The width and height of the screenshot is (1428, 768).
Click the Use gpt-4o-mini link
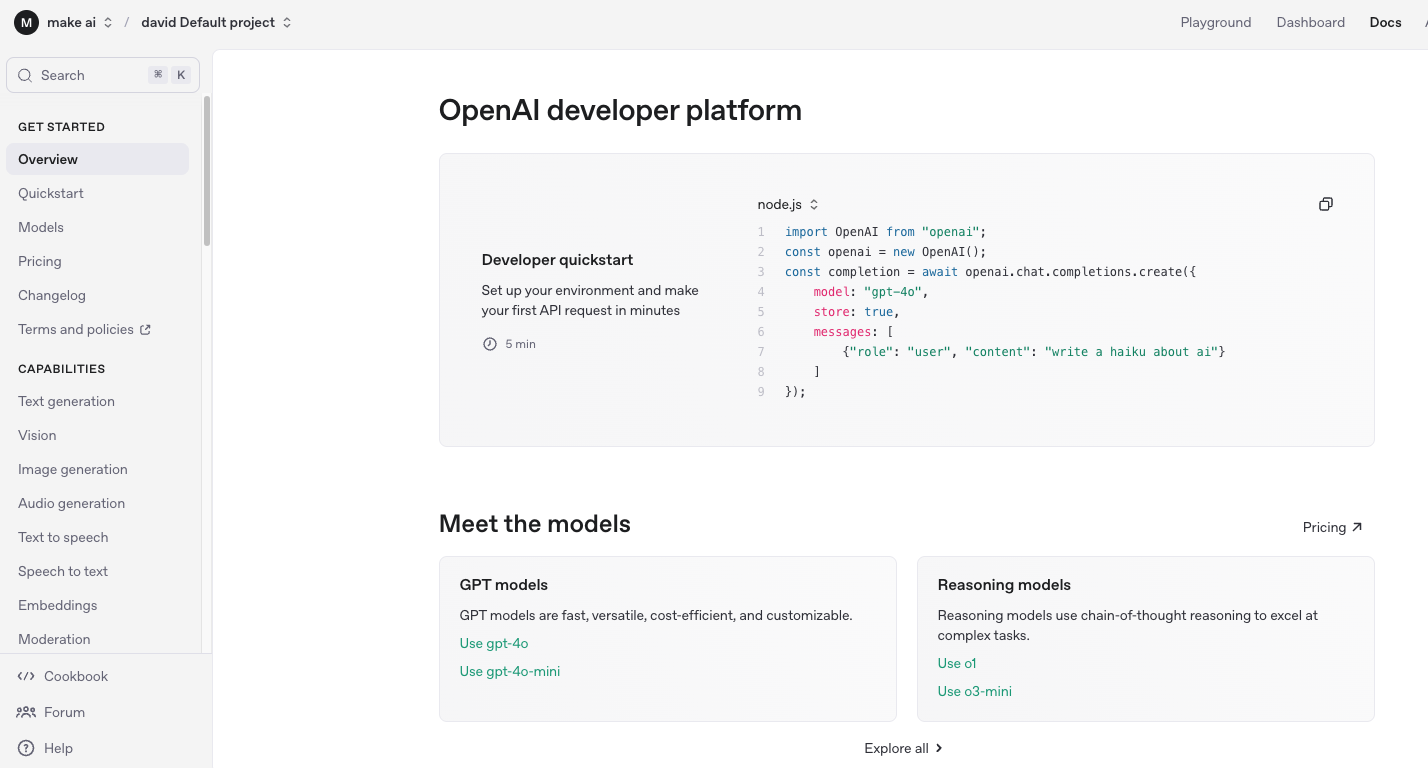[510, 671]
